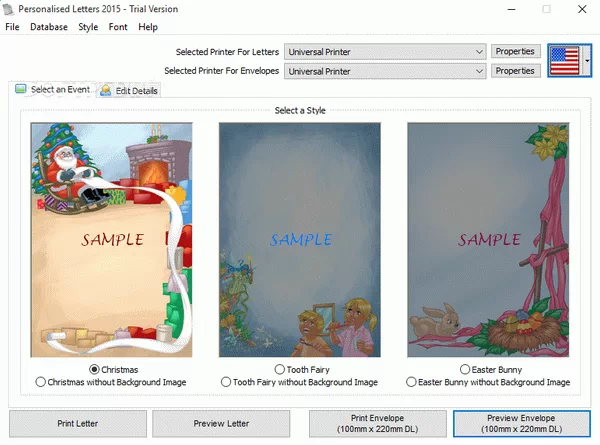Click the Tooth Fairy sample thumbnail
Viewport: 600px width, 445px height.
pos(299,240)
